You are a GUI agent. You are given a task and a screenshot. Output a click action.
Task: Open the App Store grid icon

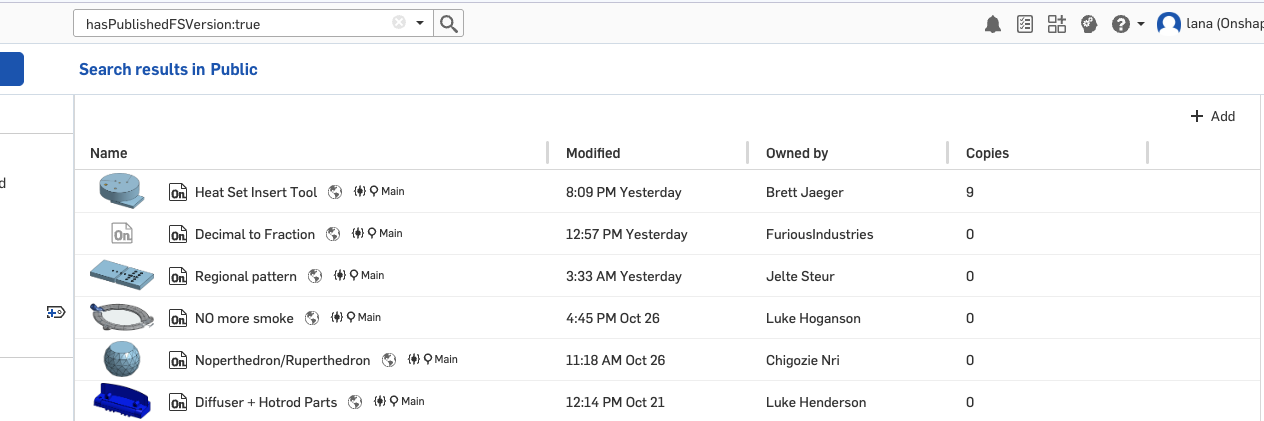pos(1057,24)
